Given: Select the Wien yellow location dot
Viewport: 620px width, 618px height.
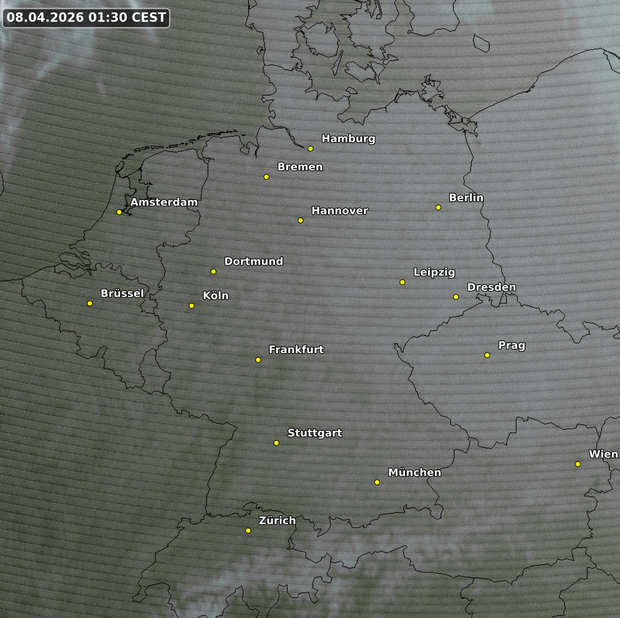Looking at the screenshot, I should (x=578, y=463).
